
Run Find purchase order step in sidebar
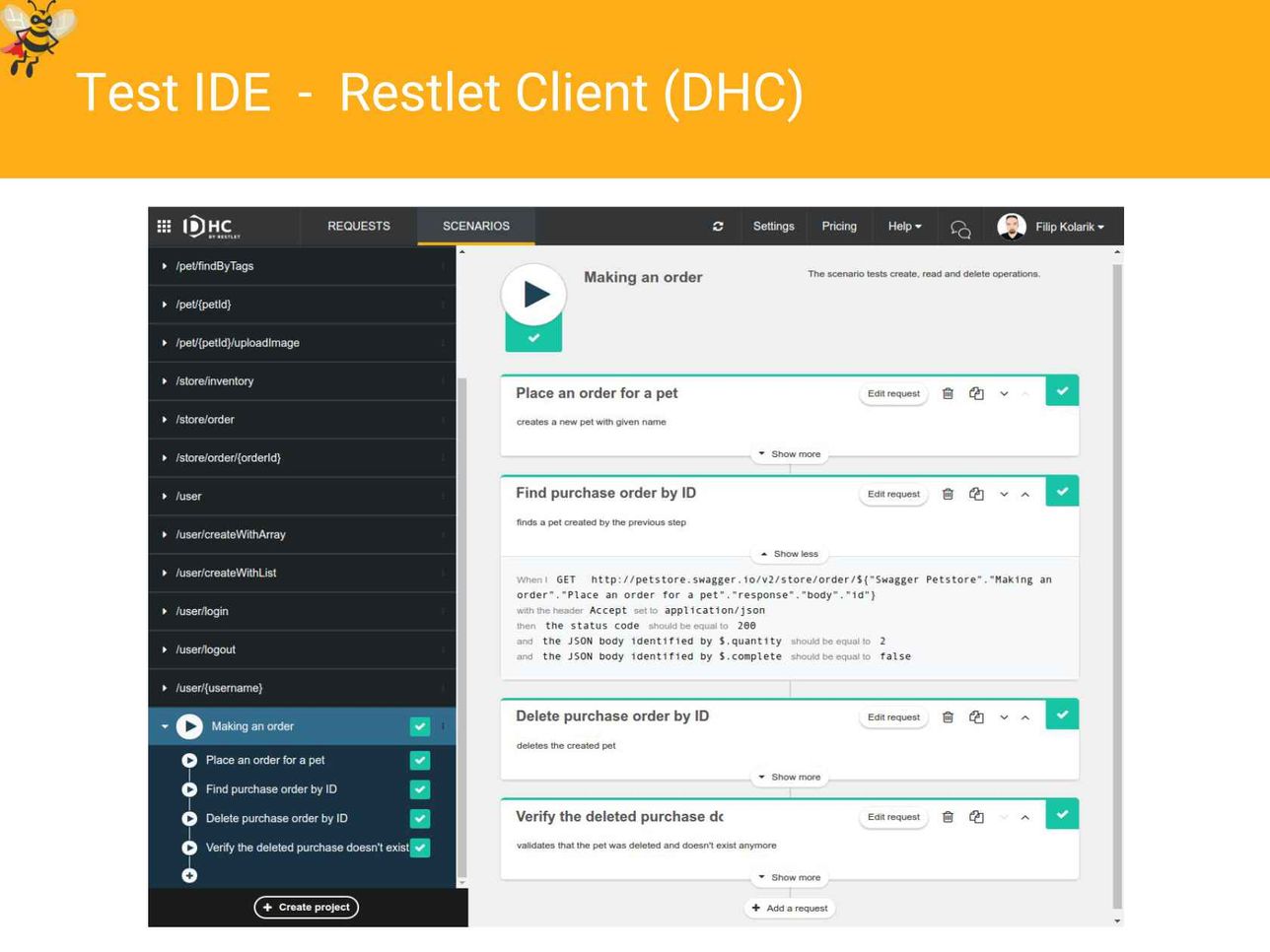(x=189, y=789)
